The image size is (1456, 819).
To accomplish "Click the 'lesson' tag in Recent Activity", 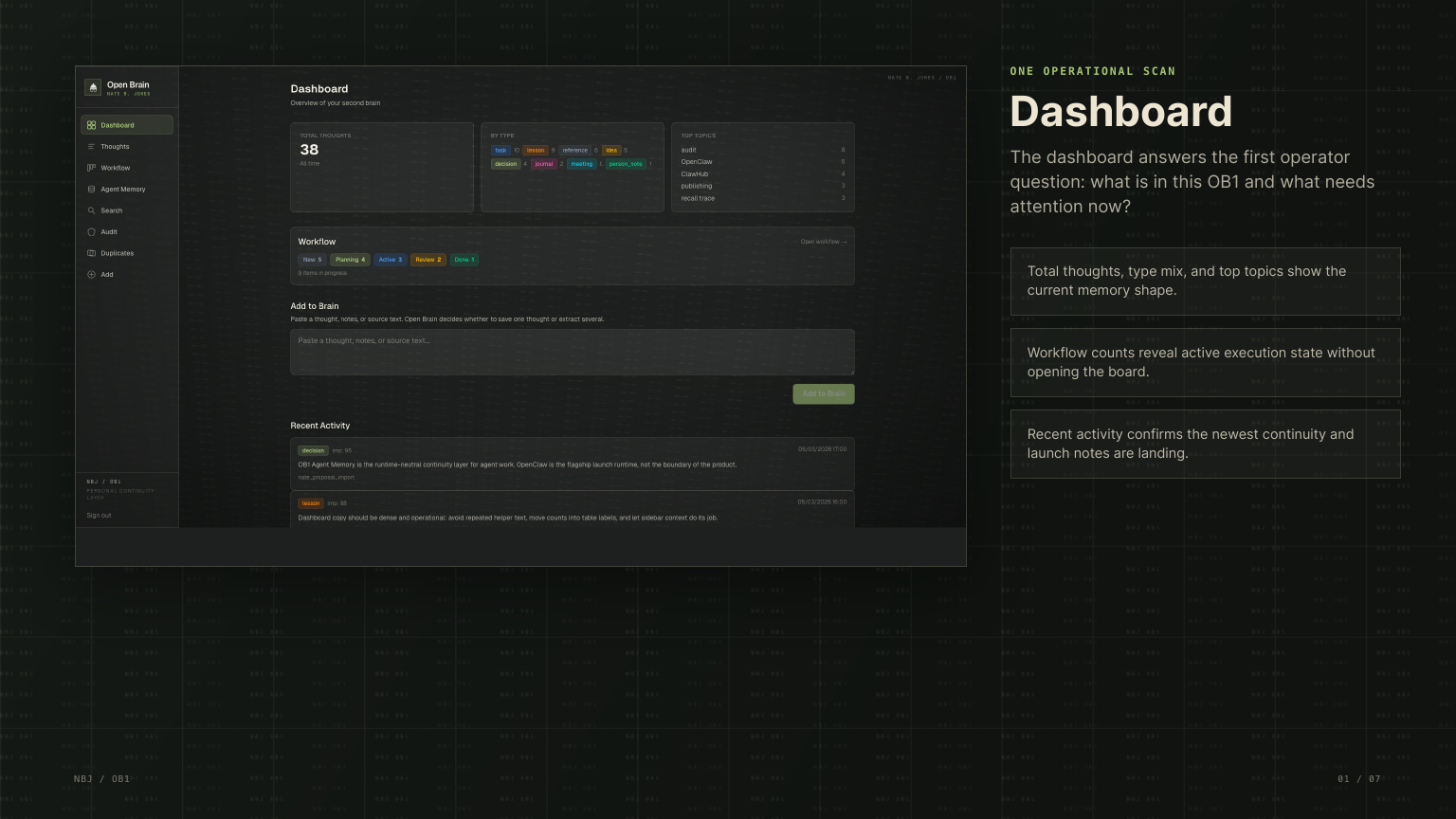I will point(311,503).
